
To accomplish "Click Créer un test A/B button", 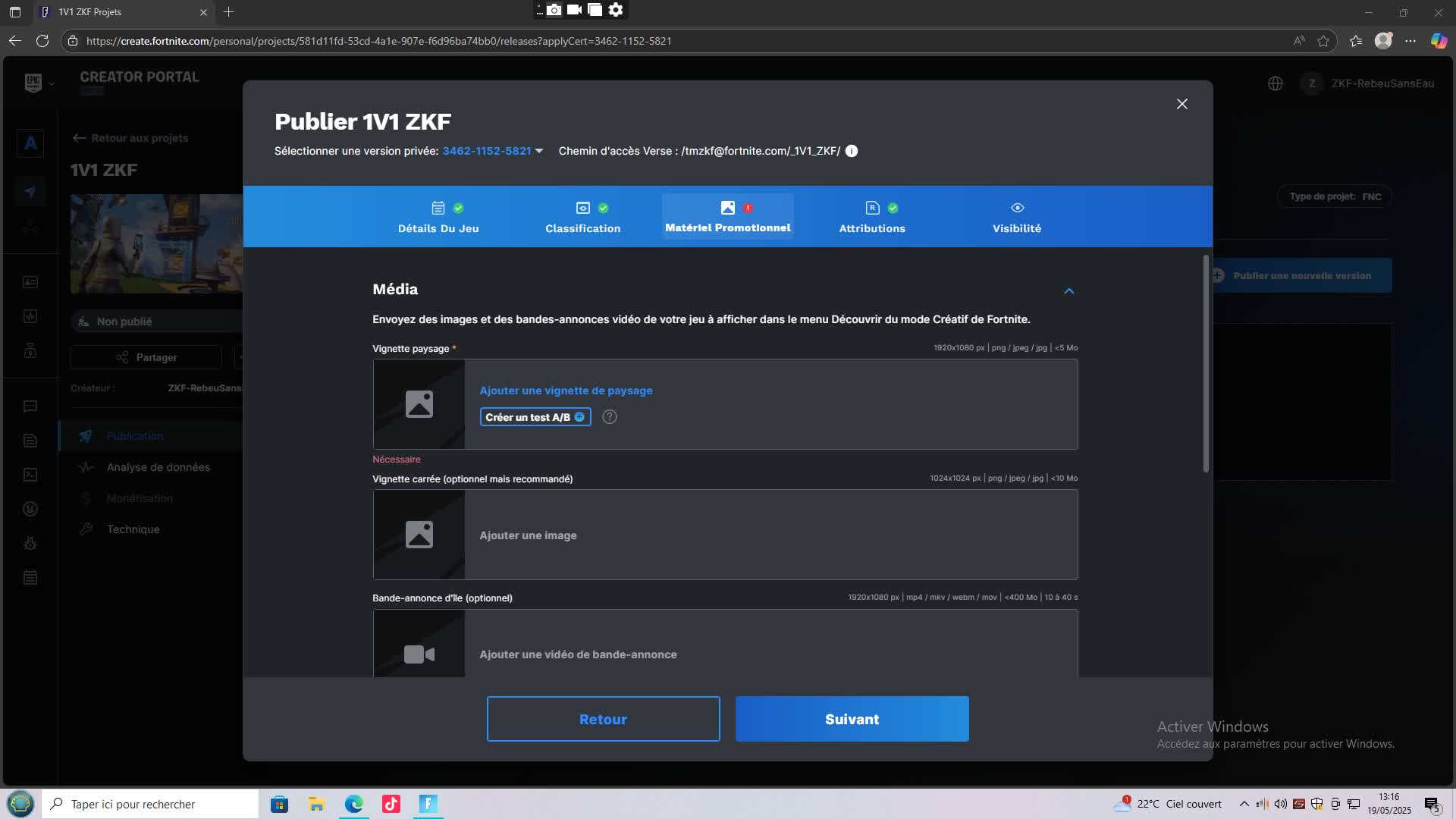I will [535, 417].
